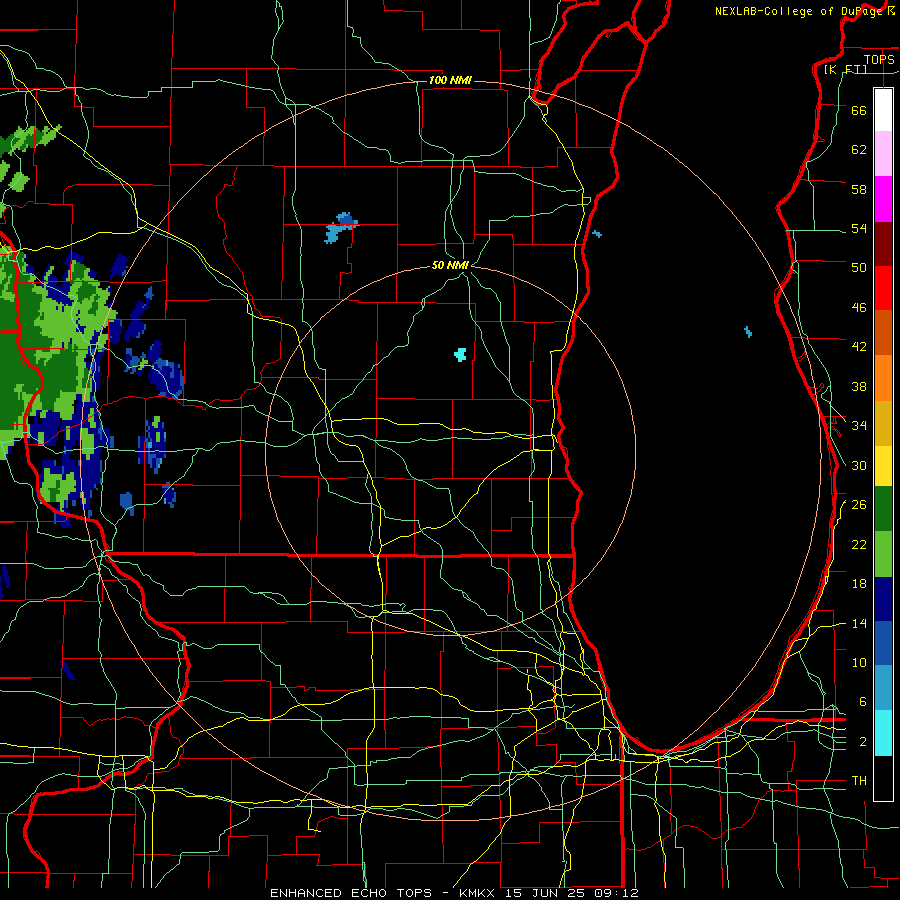Viewport: 900px width, 900px height.
Task: Pick the yellow legend swatch
Action: 883,465
